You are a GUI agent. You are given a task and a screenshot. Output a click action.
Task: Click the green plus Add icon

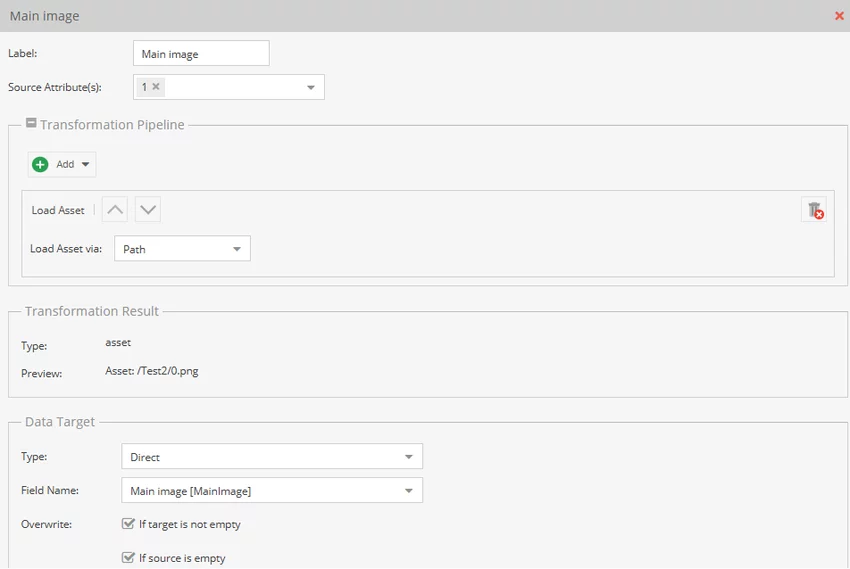coord(40,164)
